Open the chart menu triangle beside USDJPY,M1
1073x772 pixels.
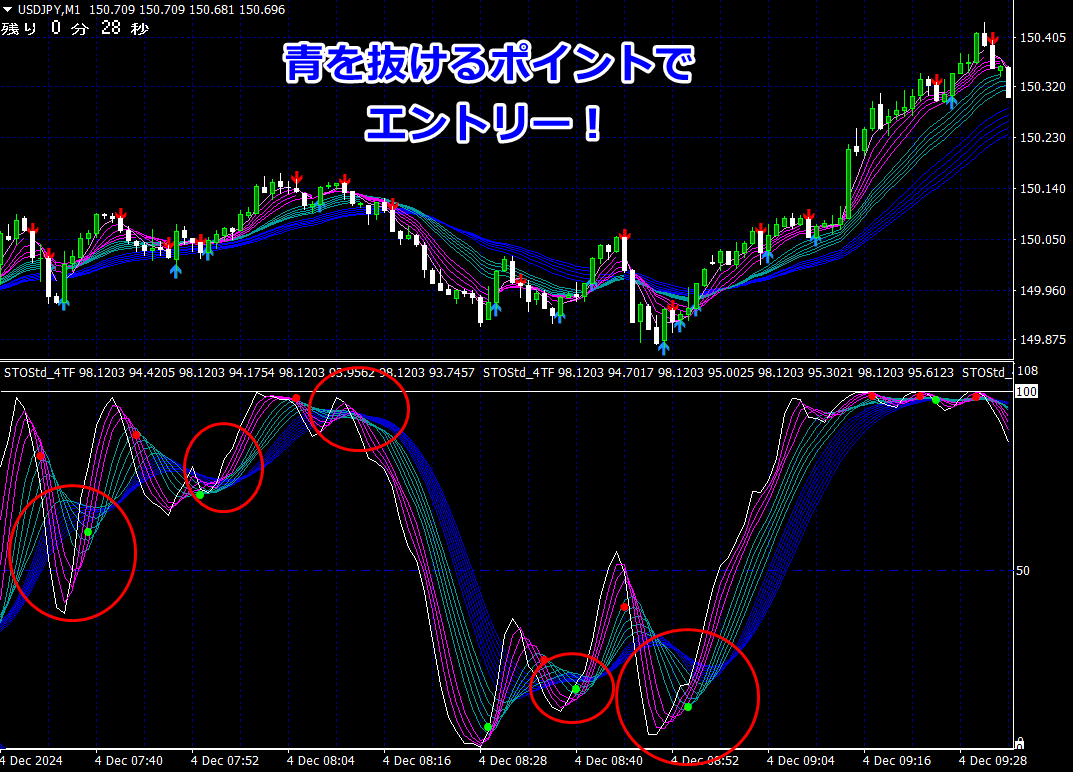(x=8, y=10)
